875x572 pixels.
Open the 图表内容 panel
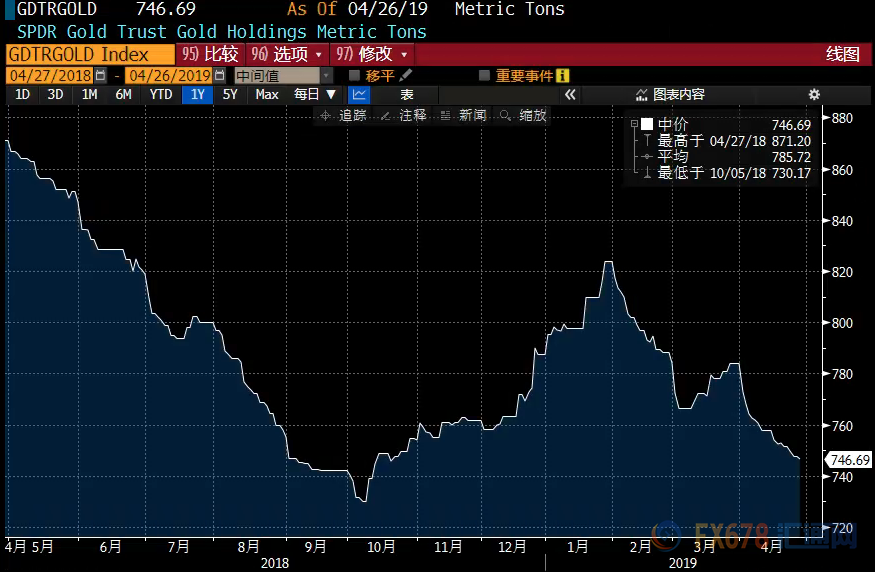670,94
